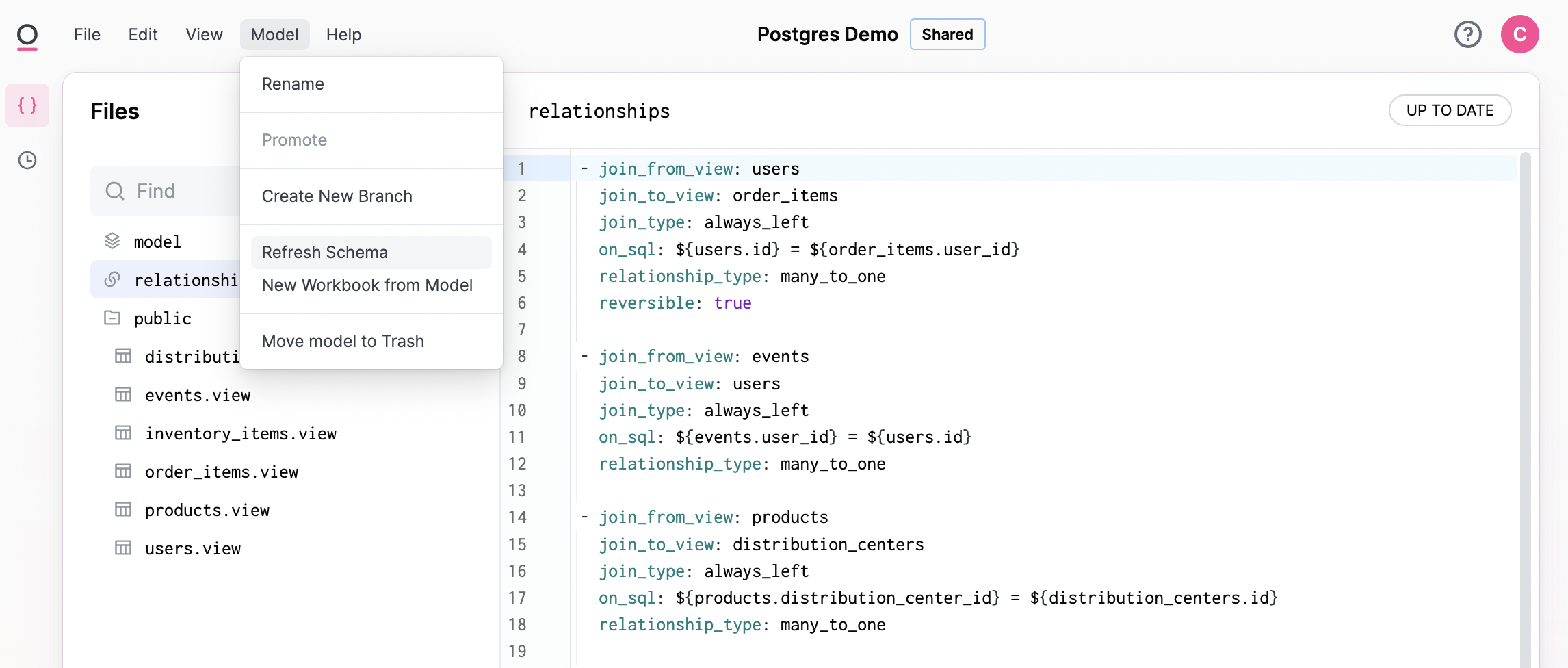Click the UP TO DATE button

1450,110
